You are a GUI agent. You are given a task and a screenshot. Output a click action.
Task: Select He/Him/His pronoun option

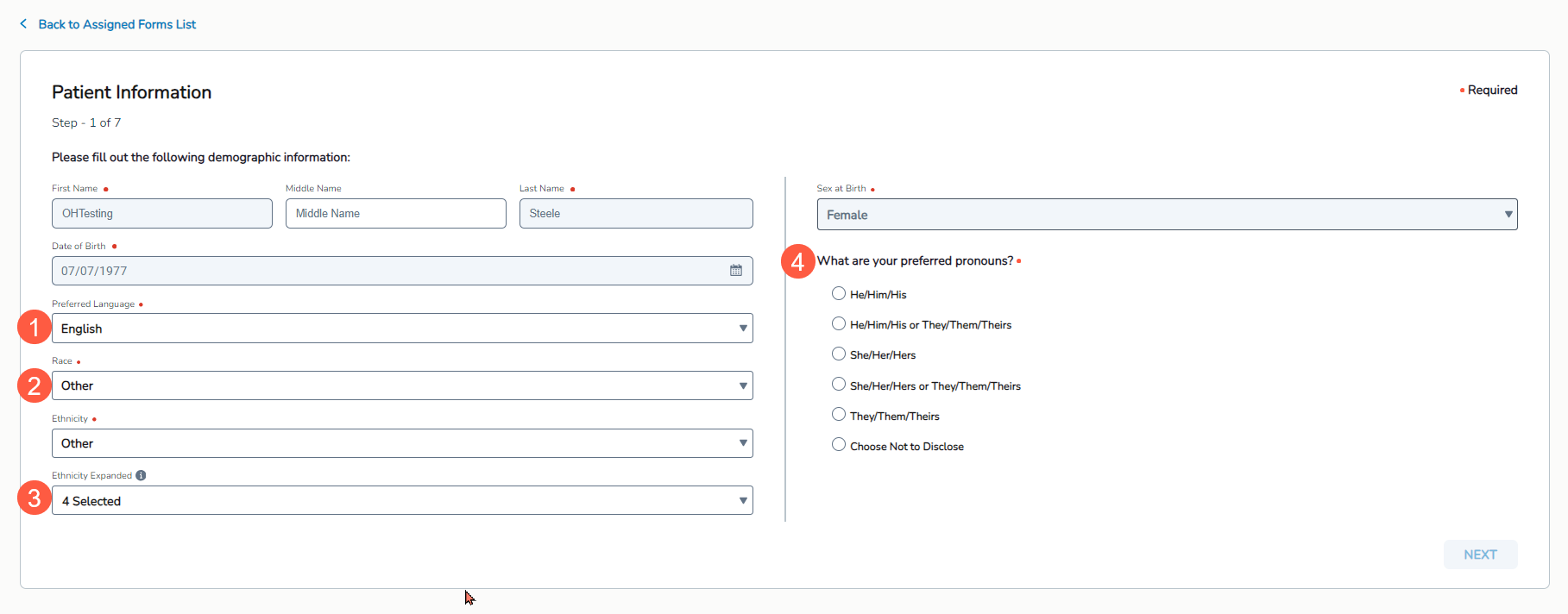point(838,294)
